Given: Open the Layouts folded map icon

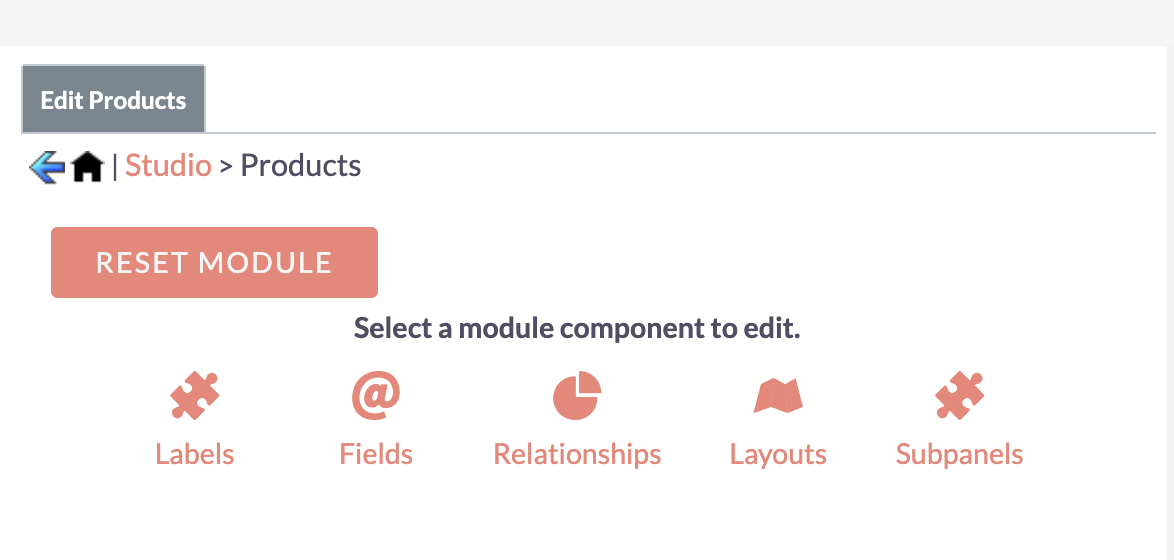Looking at the screenshot, I should pyautogui.click(x=778, y=396).
